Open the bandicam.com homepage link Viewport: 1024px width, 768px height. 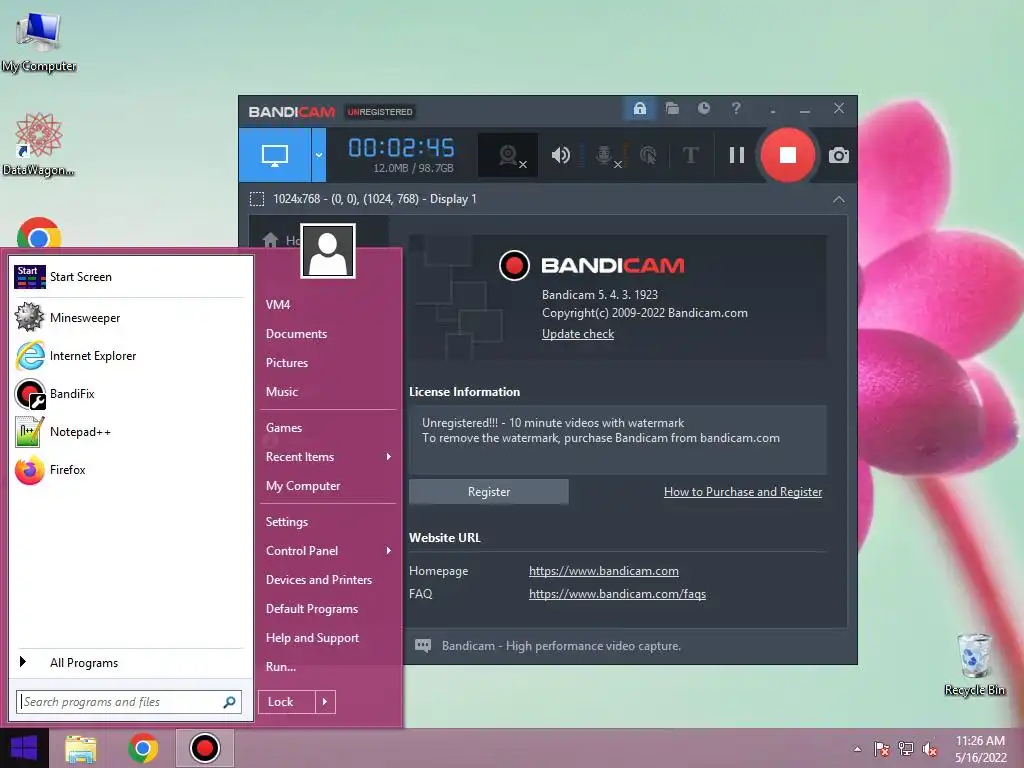(603, 571)
